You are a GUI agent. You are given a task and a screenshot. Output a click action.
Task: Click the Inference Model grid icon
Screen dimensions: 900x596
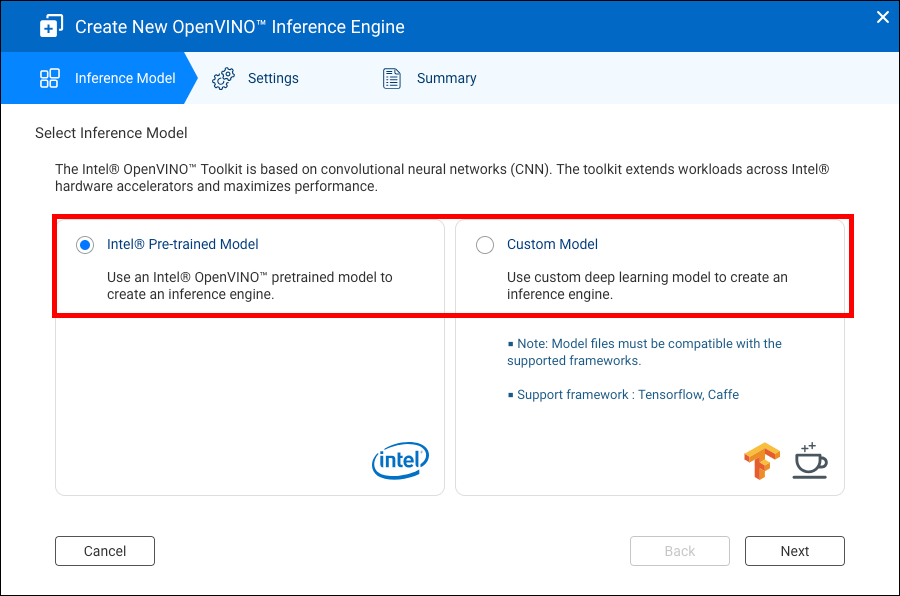(x=49, y=78)
